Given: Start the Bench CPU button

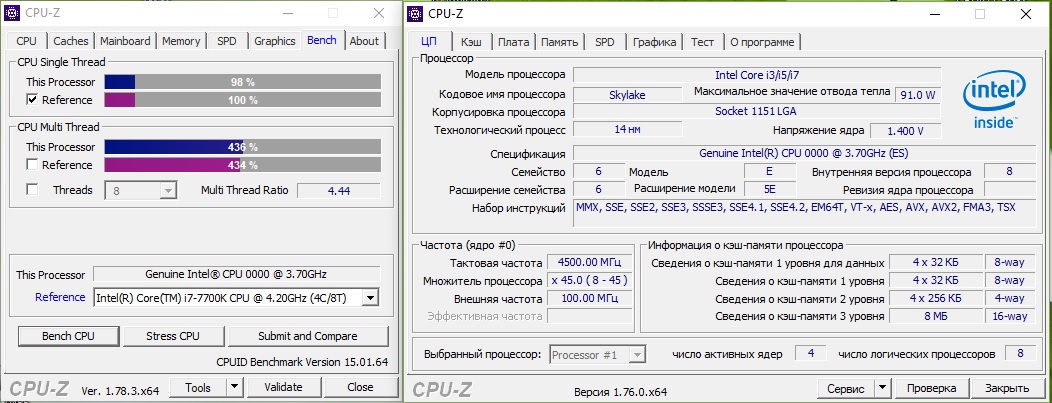Looking at the screenshot, I should (x=68, y=336).
